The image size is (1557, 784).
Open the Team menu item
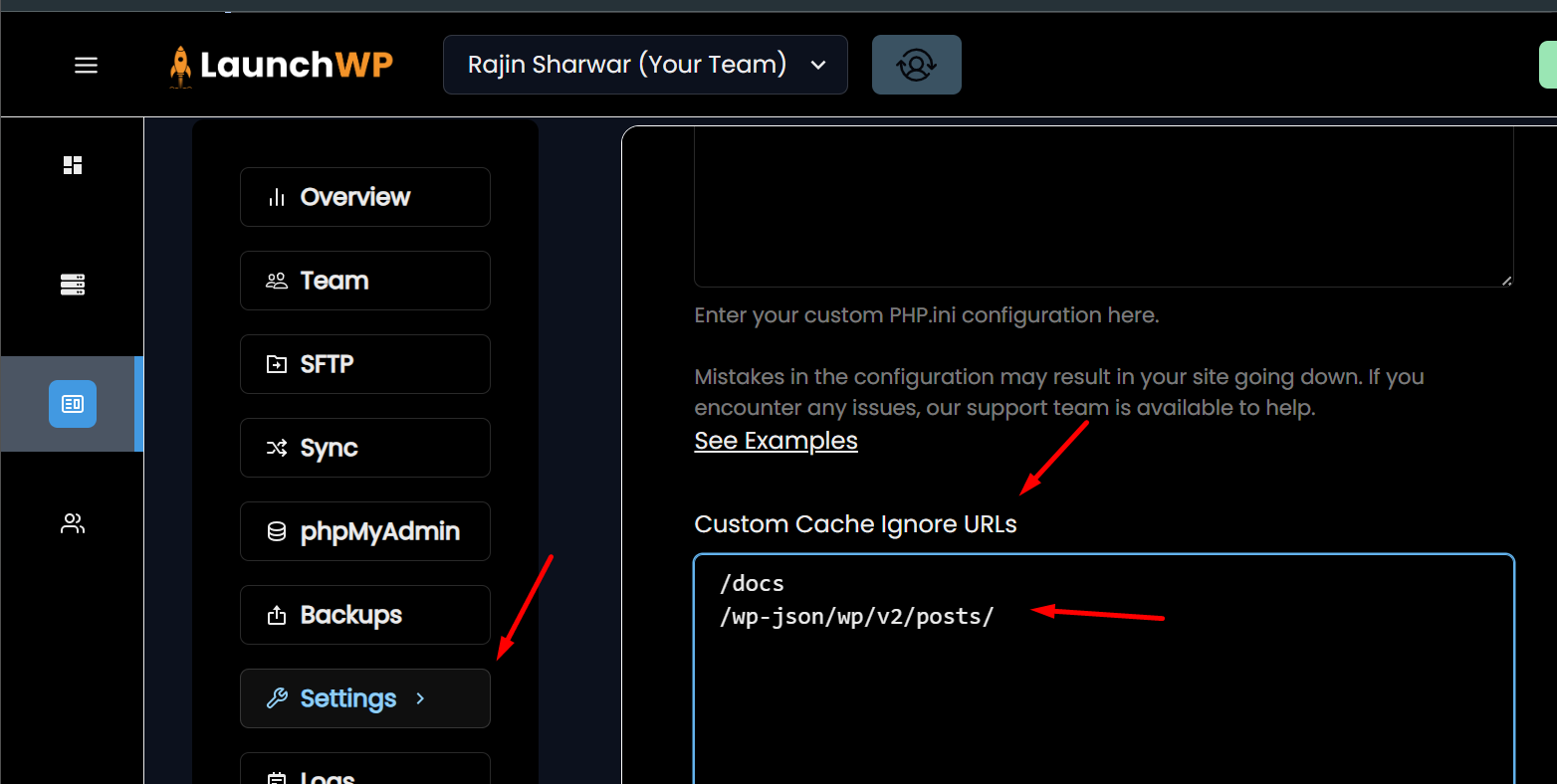pos(364,281)
